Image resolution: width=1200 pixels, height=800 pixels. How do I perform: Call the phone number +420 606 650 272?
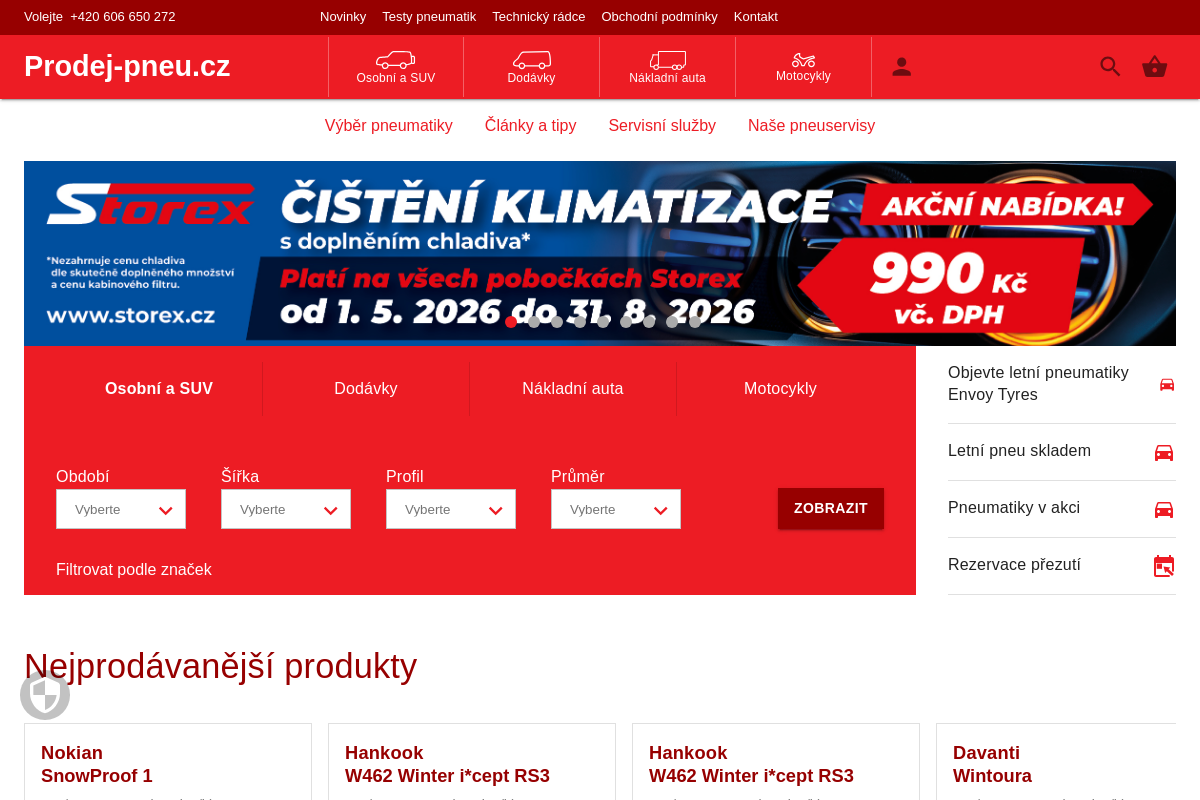point(123,17)
